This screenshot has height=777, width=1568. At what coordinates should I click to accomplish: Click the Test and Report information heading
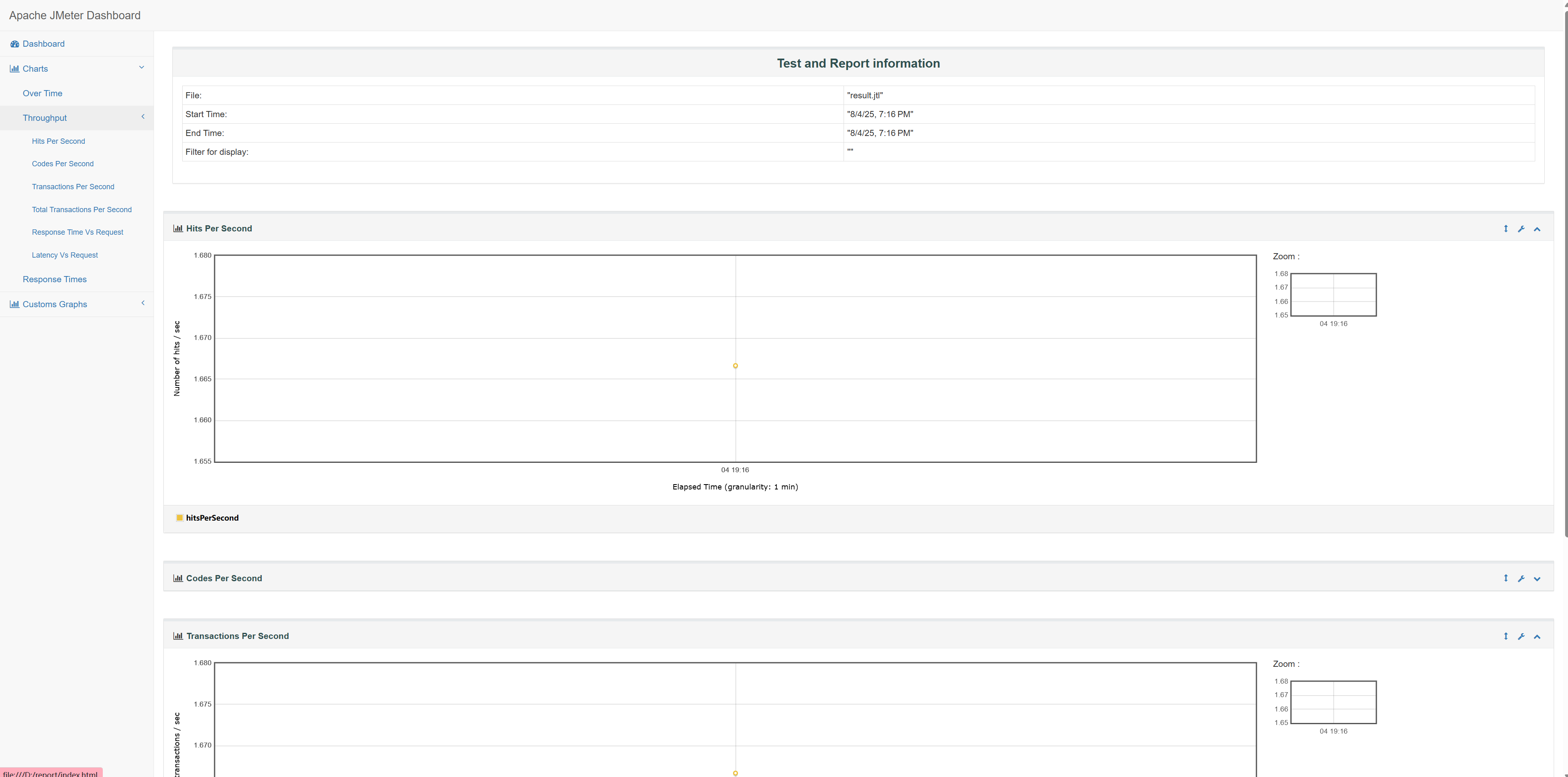coord(858,63)
